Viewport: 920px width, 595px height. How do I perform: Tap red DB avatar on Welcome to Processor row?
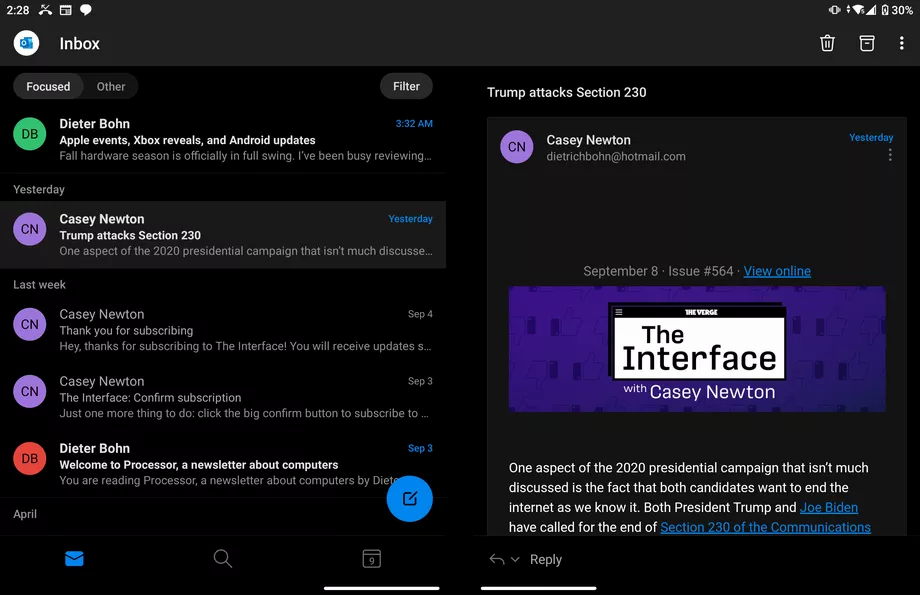click(29, 458)
